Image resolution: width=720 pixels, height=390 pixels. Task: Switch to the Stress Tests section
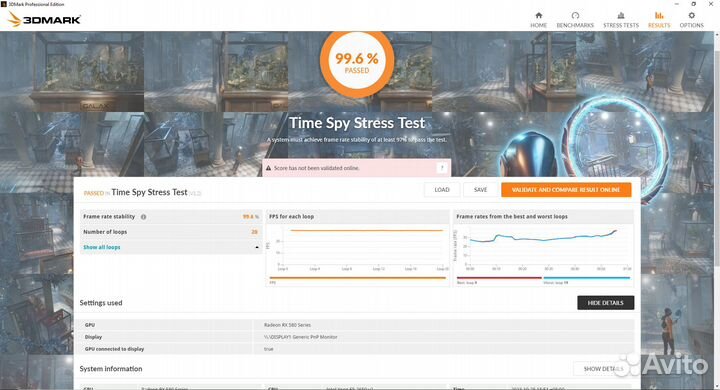click(x=621, y=20)
